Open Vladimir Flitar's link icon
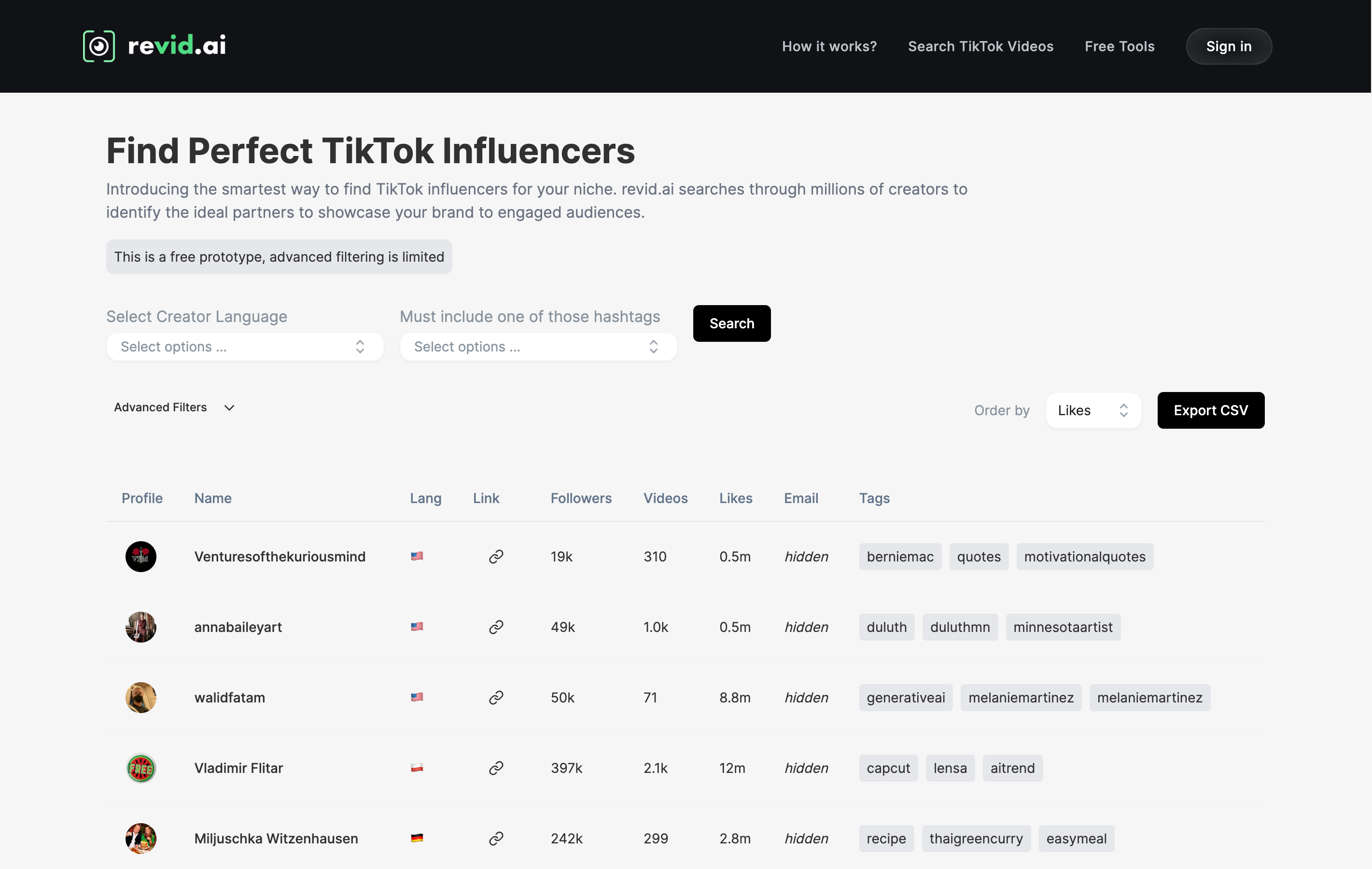This screenshot has height=869, width=1372. tap(496, 768)
